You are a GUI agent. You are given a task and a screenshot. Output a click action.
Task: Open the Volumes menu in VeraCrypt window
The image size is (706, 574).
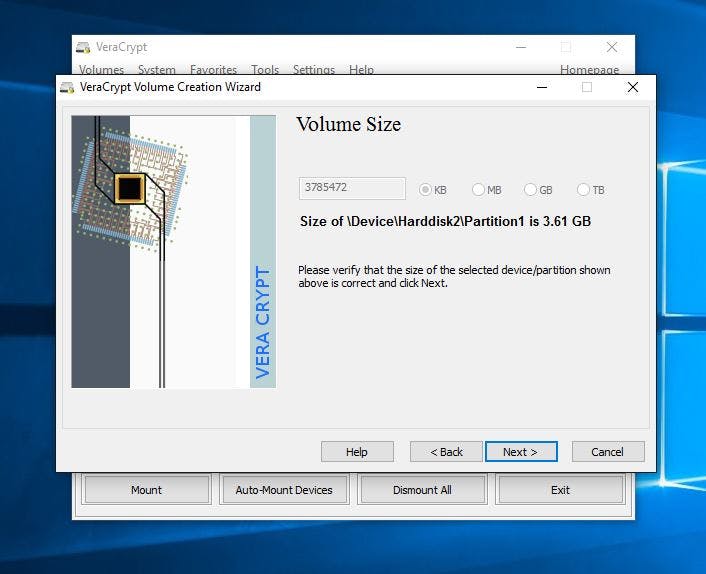point(101,69)
